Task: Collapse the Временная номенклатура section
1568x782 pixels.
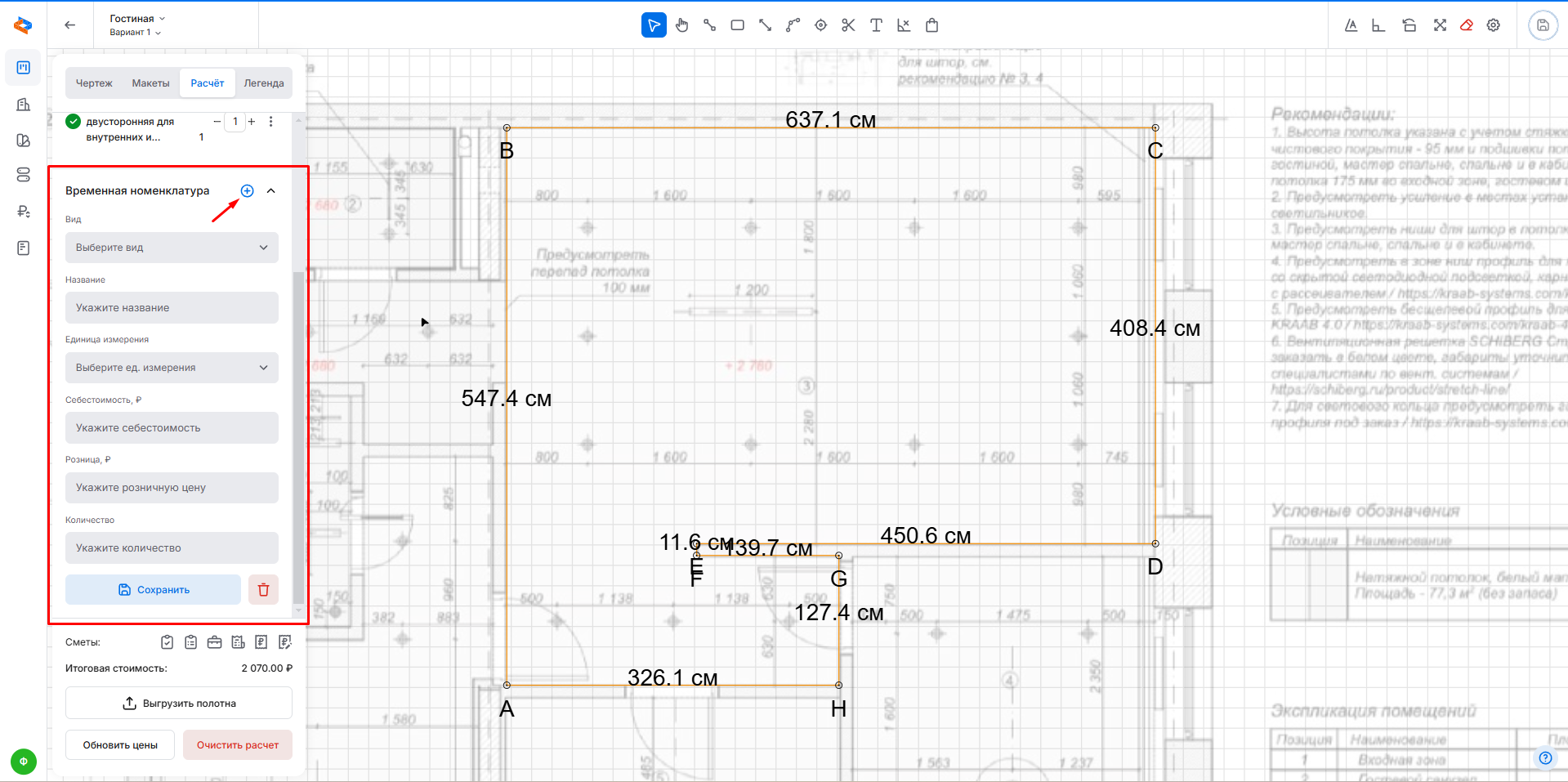Action: click(x=271, y=190)
